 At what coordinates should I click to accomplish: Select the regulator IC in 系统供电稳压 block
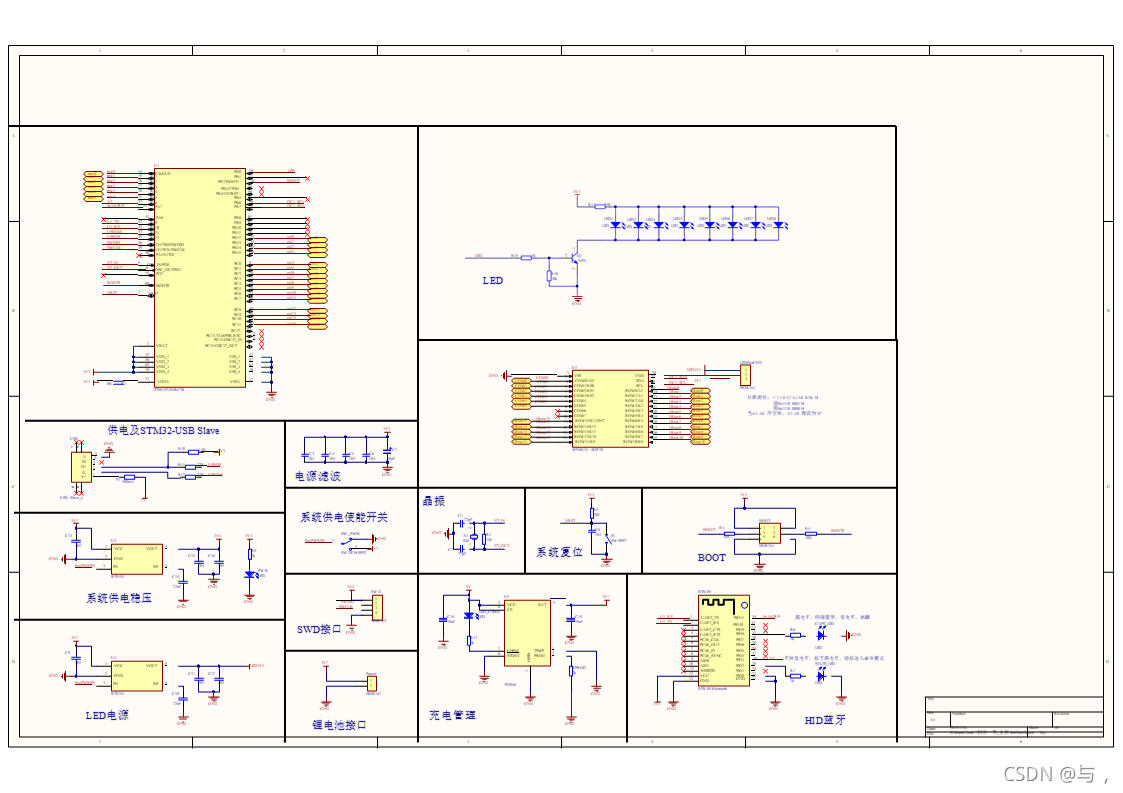click(136, 559)
